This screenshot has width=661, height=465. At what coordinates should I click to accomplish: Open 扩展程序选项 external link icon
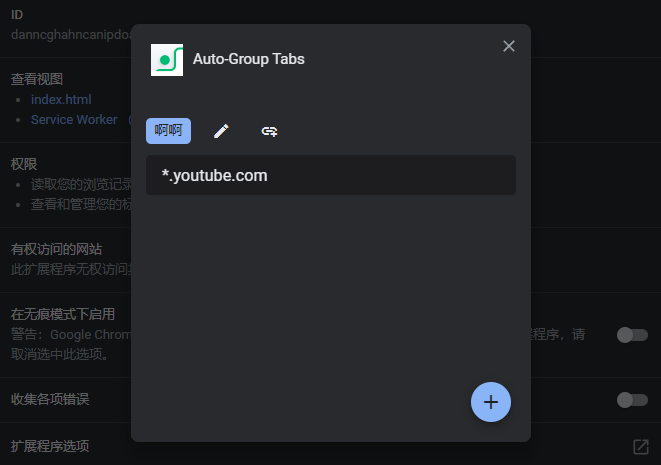[641, 446]
